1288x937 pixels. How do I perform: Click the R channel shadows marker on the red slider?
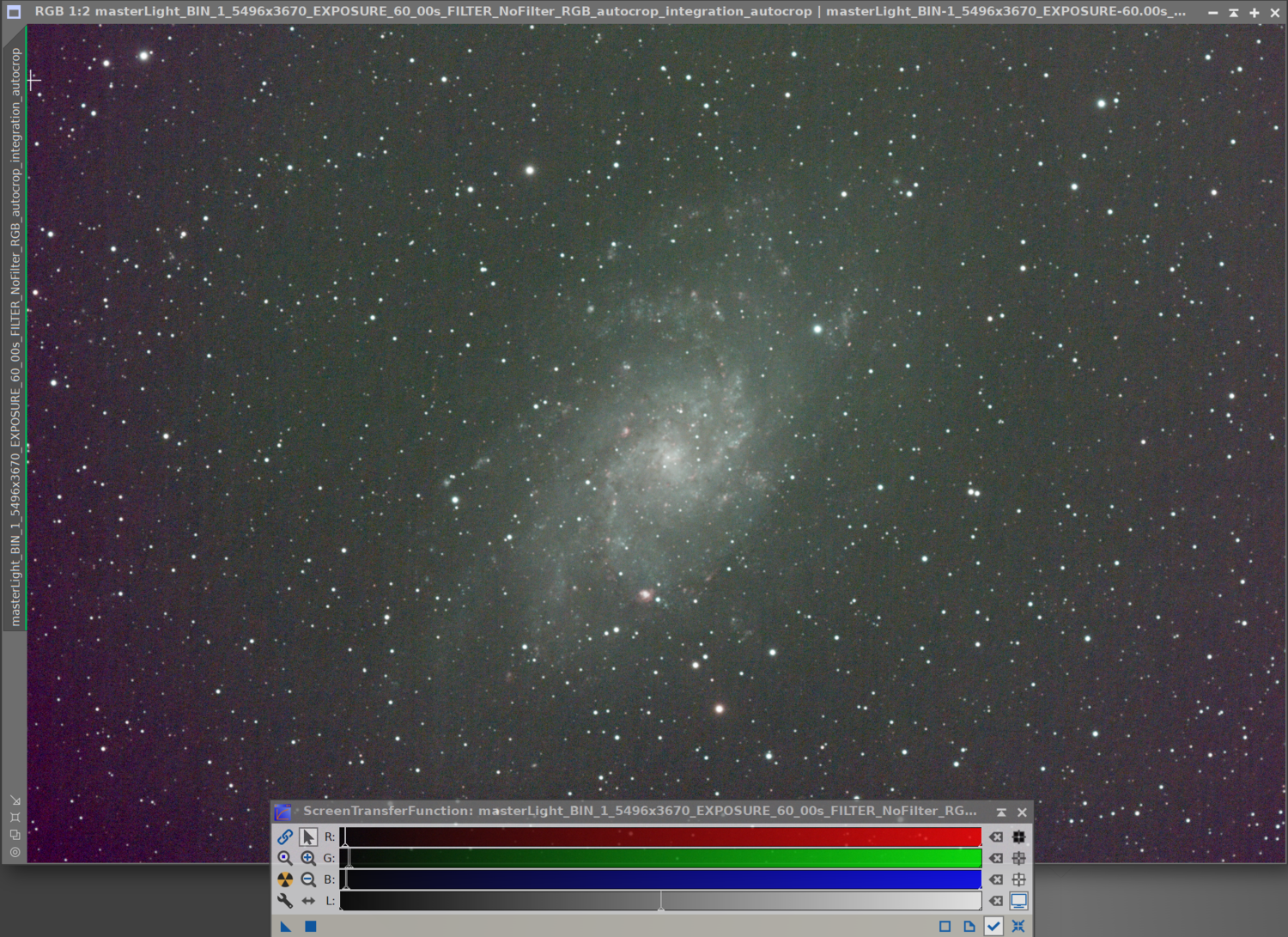tap(345, 837)
